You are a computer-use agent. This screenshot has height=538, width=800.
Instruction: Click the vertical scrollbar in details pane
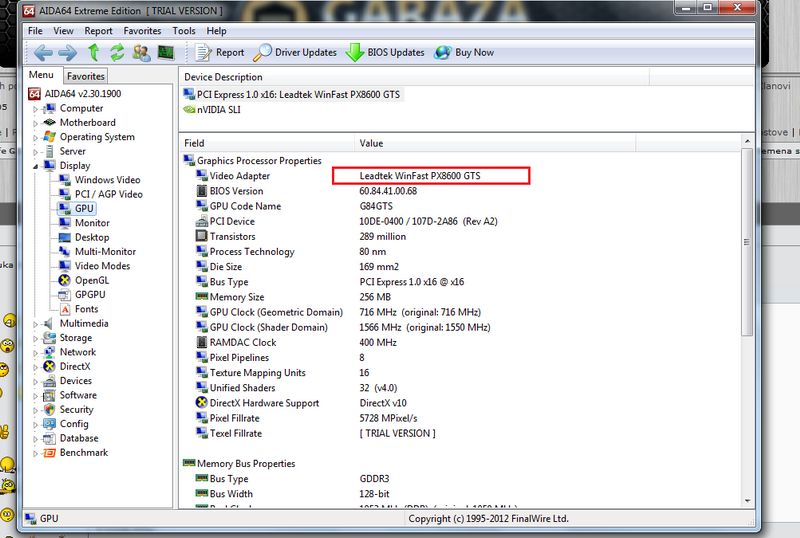click(746, 300)
